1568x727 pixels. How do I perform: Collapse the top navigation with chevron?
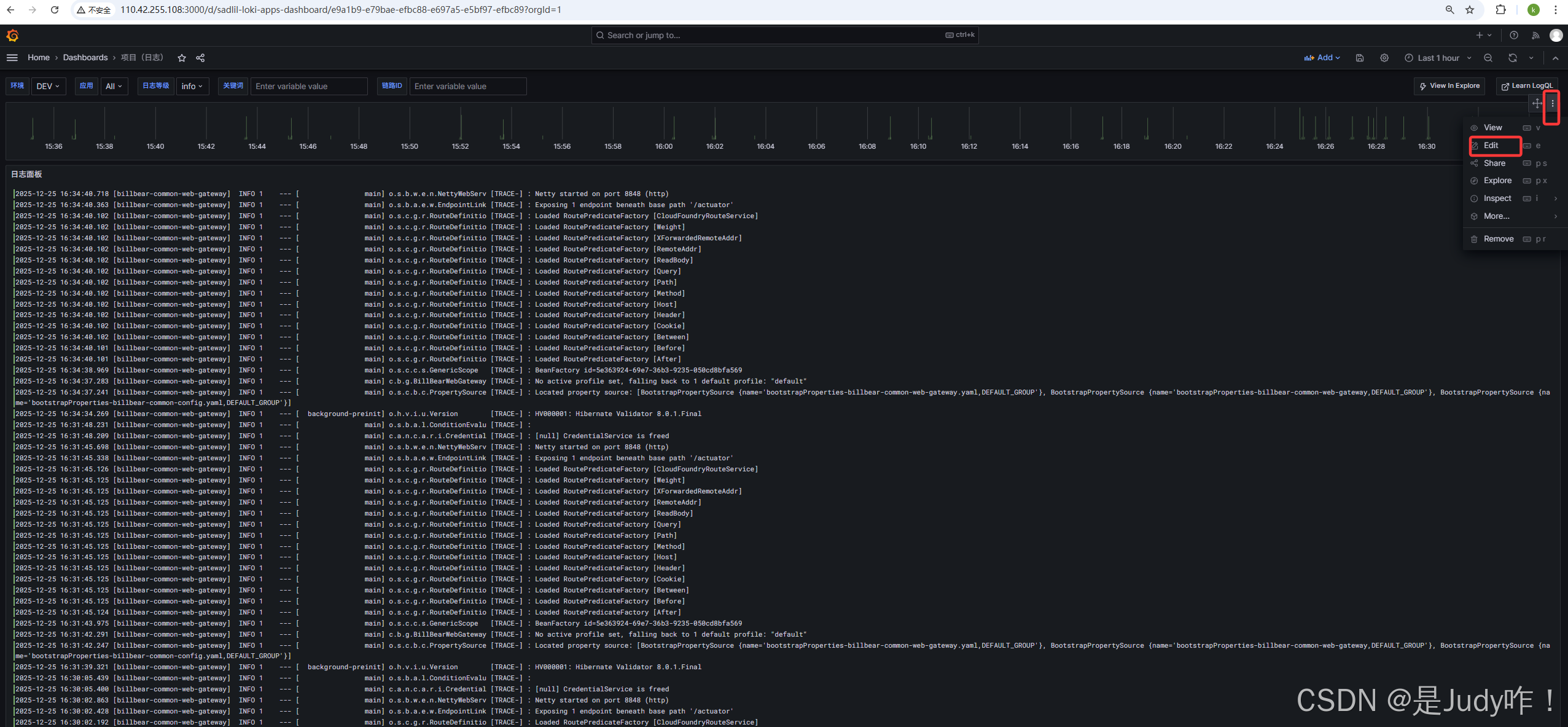click(1555, 58)
